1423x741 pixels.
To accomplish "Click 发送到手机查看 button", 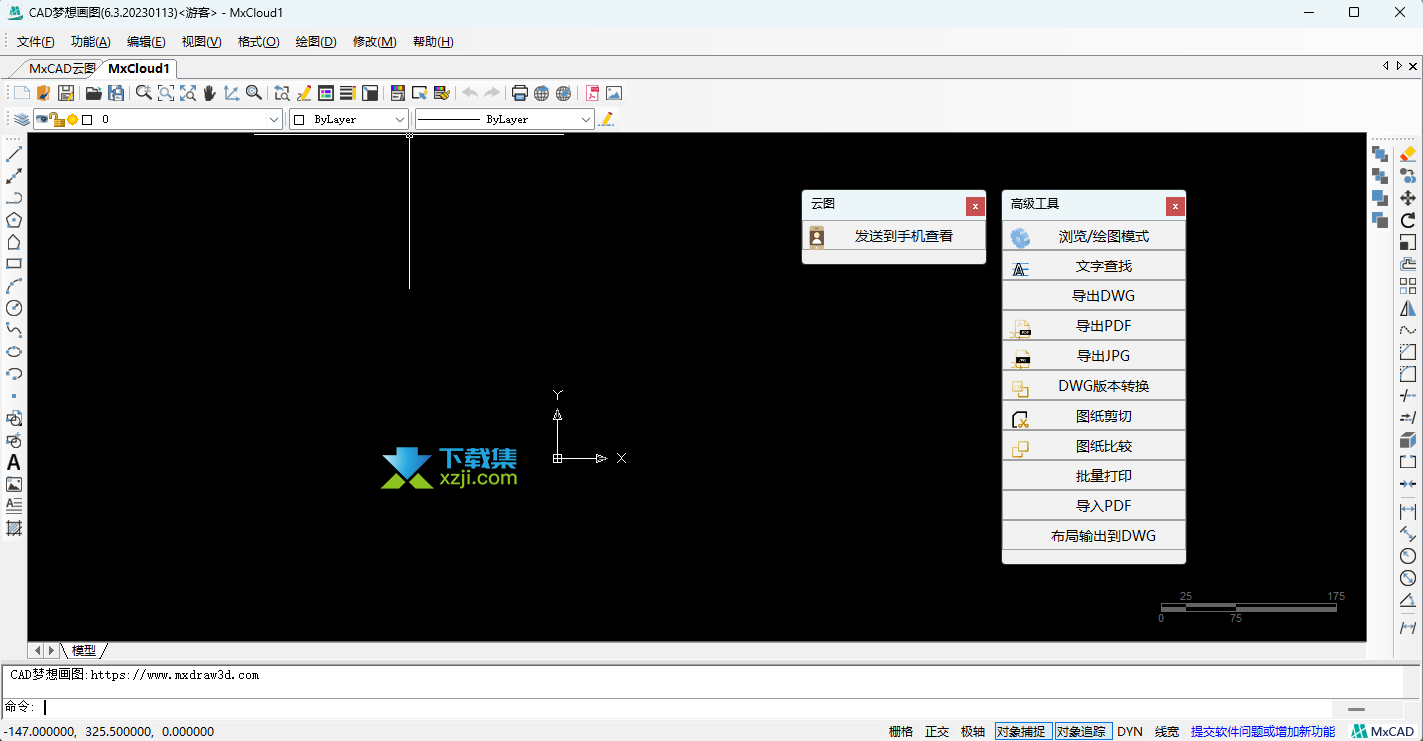I will coord(894,236).
